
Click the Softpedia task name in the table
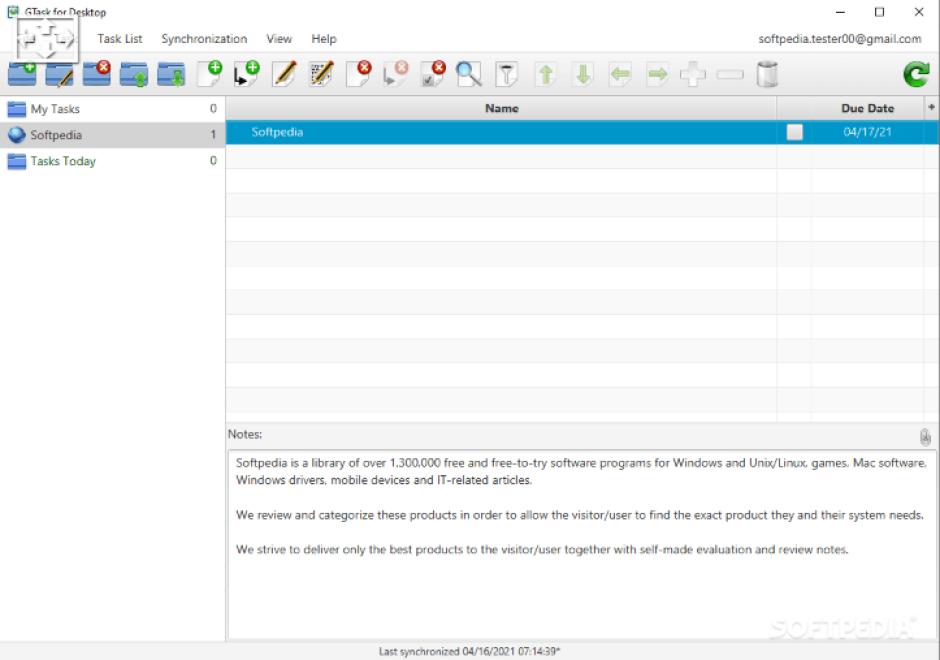(278, 132)
